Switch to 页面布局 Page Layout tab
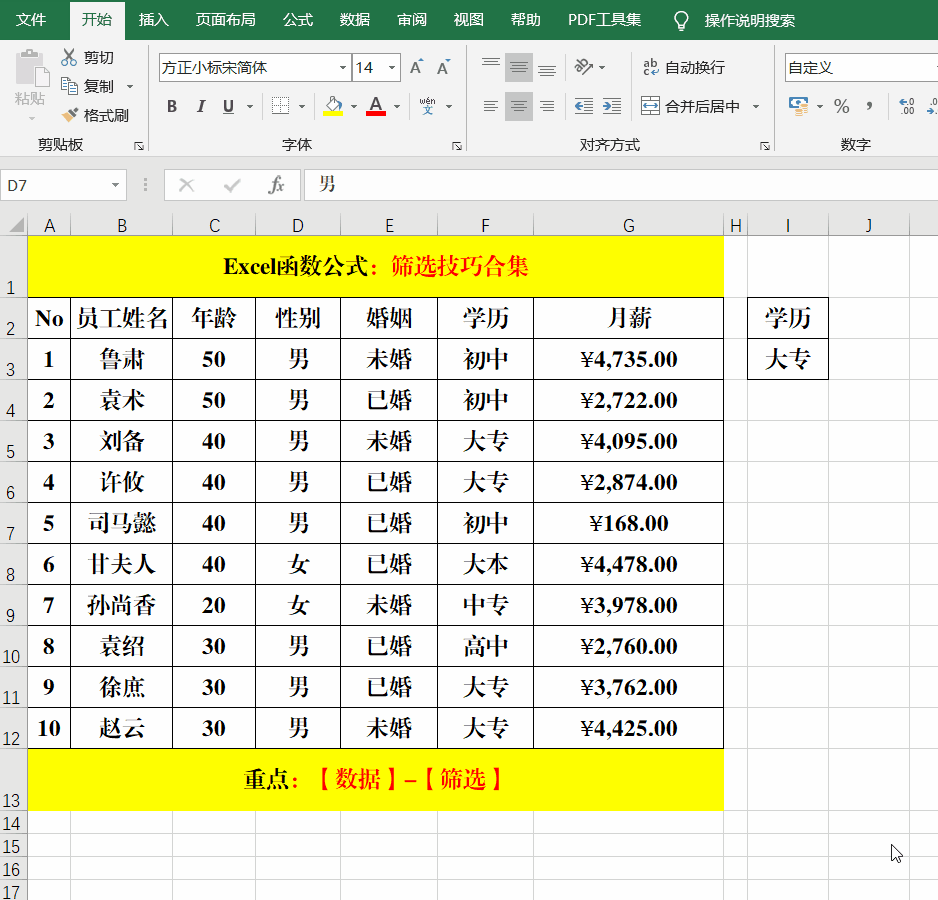This screenshot has height=900, width=938. [x=226, y=20]
